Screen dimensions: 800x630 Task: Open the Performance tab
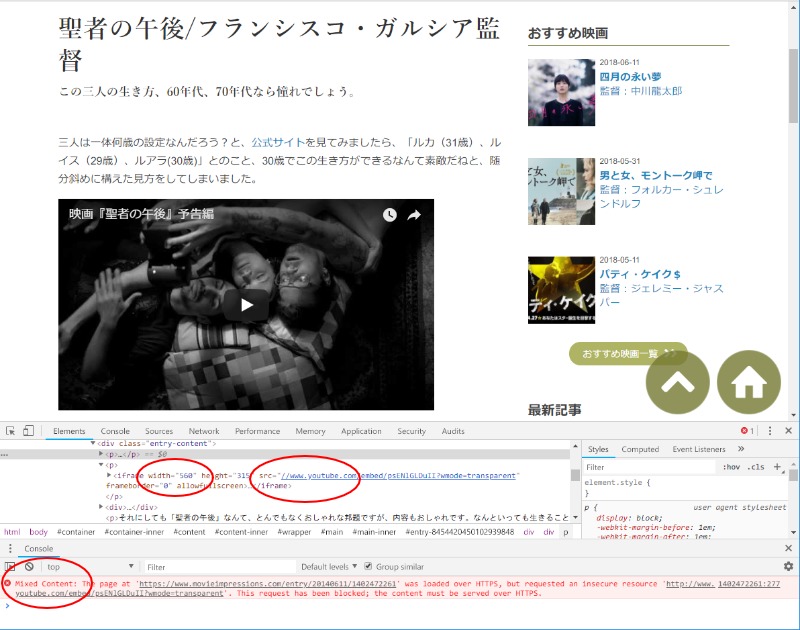tap(257, 431)
